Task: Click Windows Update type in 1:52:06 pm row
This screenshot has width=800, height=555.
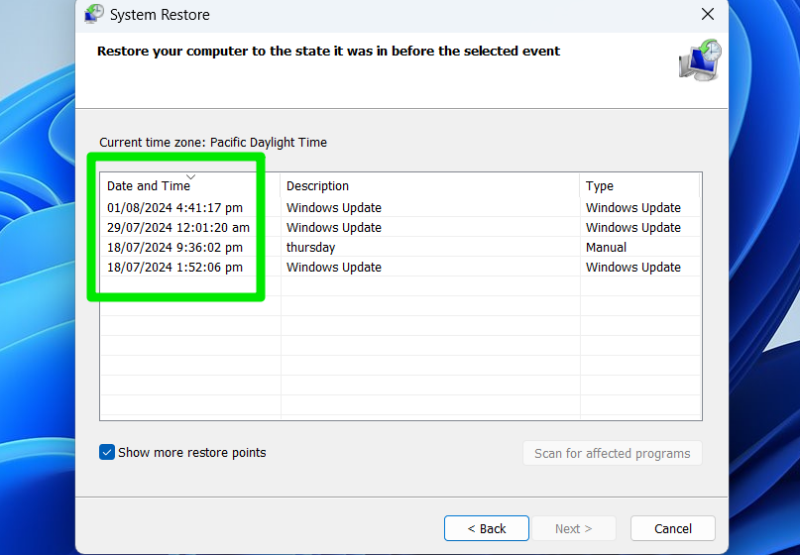Action: click(x=633, y=267)
